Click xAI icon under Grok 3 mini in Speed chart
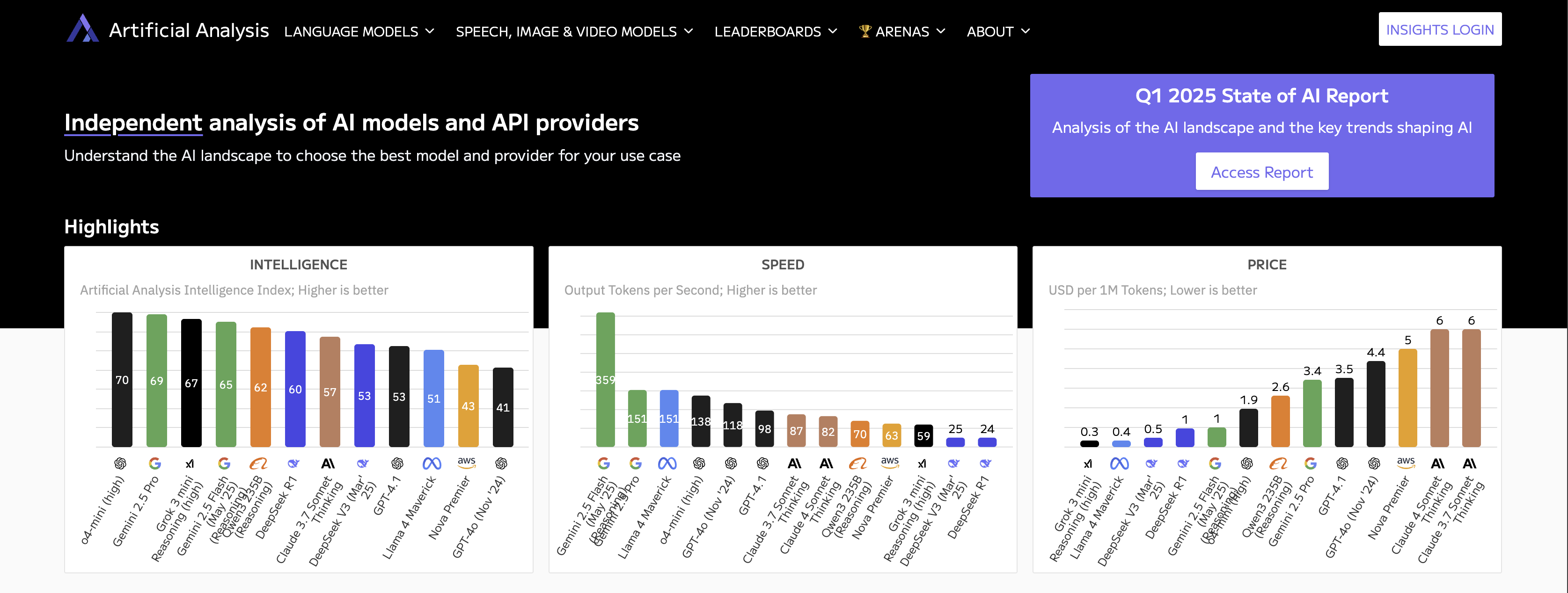 click(922, 463)
